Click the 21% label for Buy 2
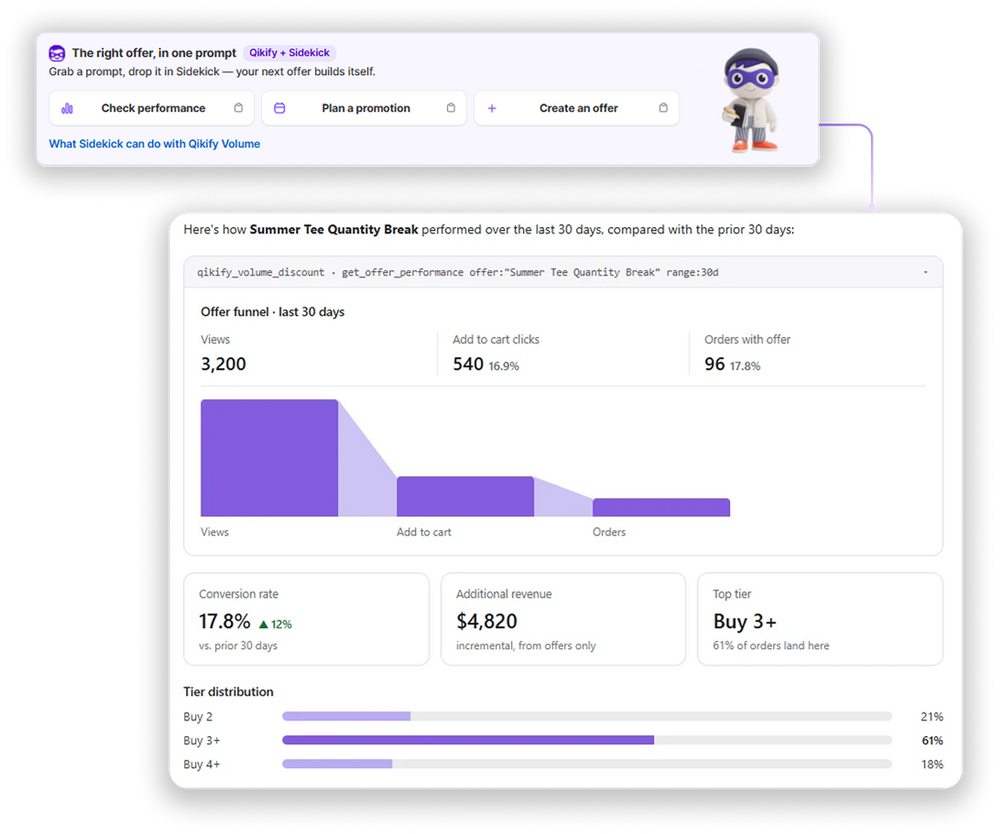Image resolution: width=1000 pixels, height=834 pixels. pyautogui.click(x=932, y=717)
